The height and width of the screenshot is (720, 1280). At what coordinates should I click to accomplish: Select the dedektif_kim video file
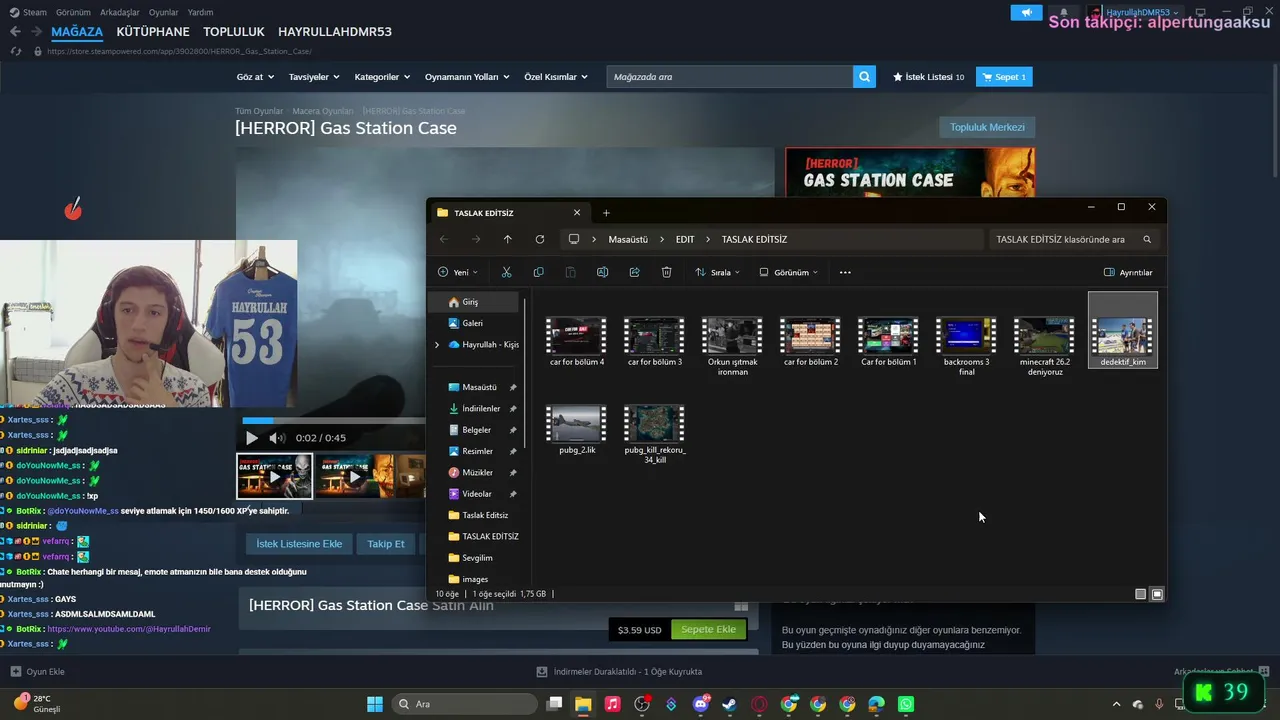point(1123,330)
